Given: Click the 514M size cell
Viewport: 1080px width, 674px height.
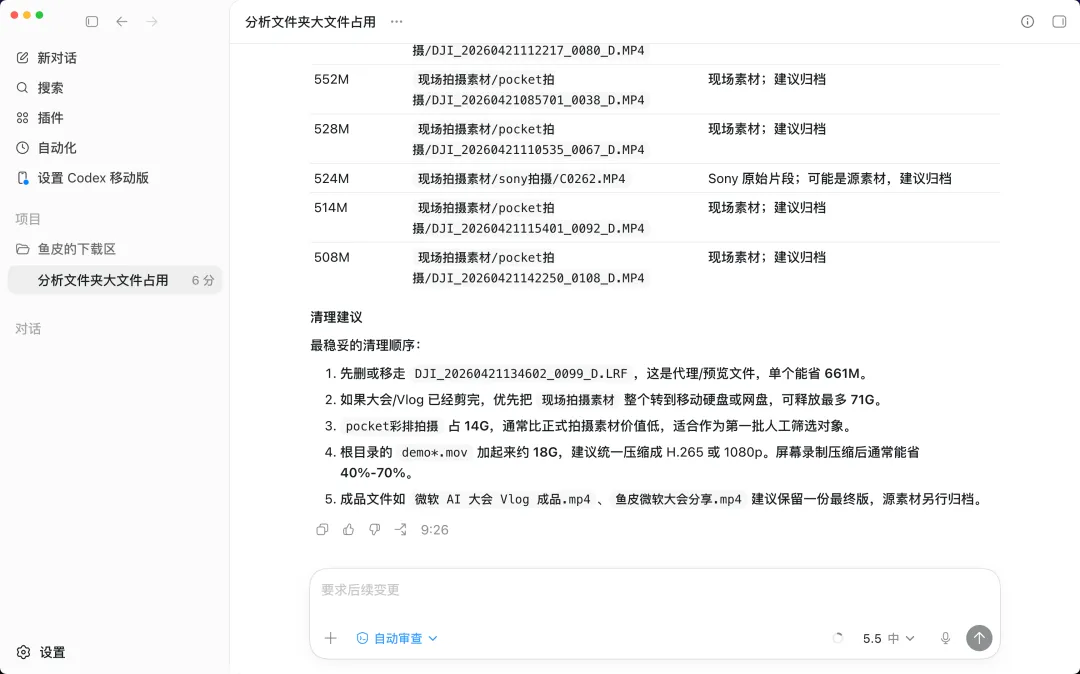Looking at the screenshot, I should tap(331, 207).
